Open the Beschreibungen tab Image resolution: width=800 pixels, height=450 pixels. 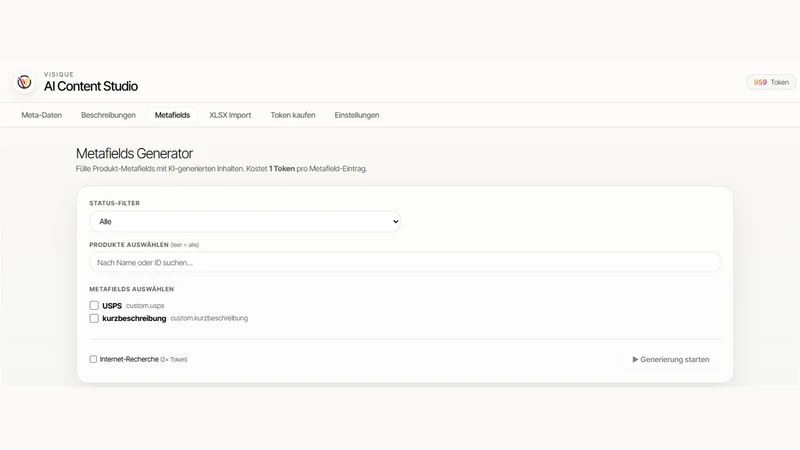tap(108, 115)
